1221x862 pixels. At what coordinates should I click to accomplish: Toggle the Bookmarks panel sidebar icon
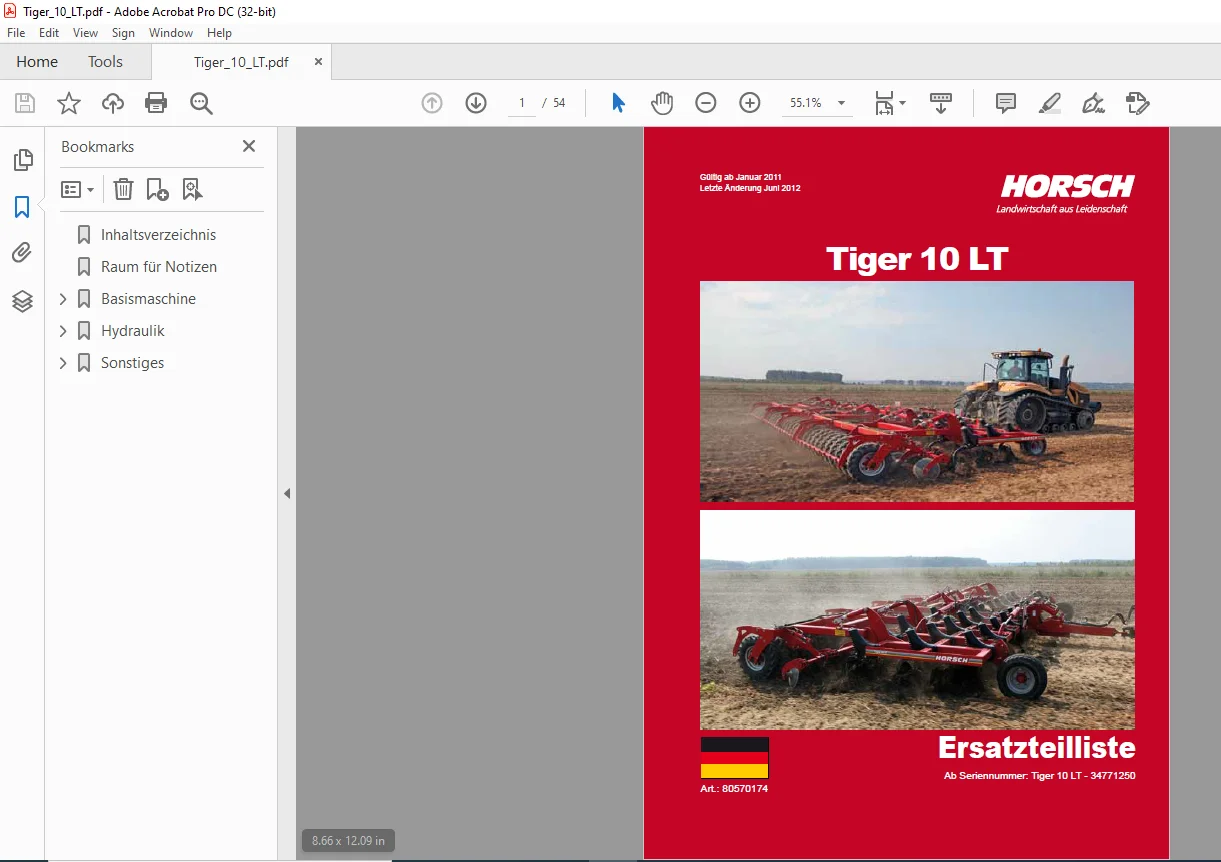[22, 207]
